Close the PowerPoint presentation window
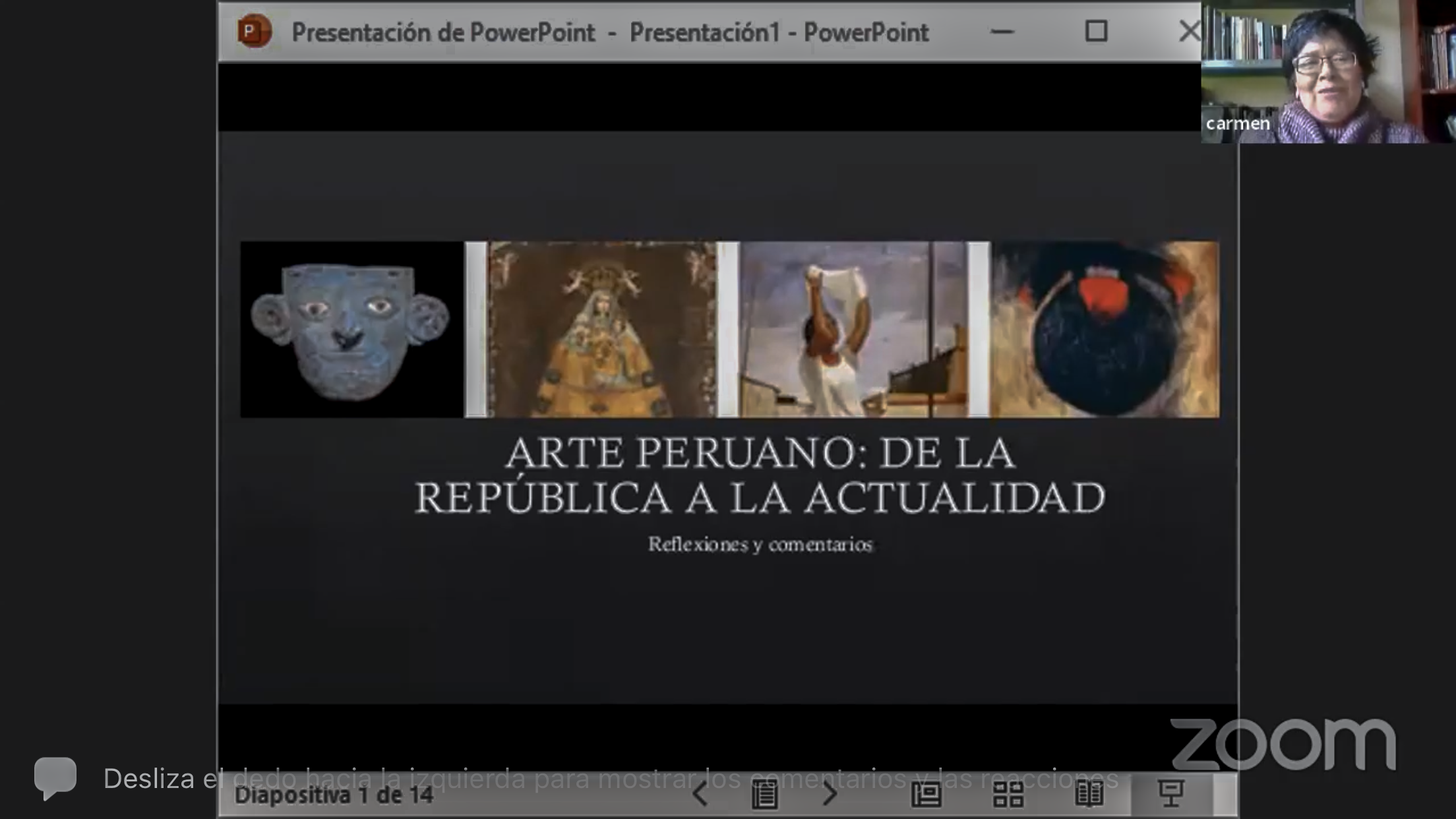 click(x=1189, y=31)
